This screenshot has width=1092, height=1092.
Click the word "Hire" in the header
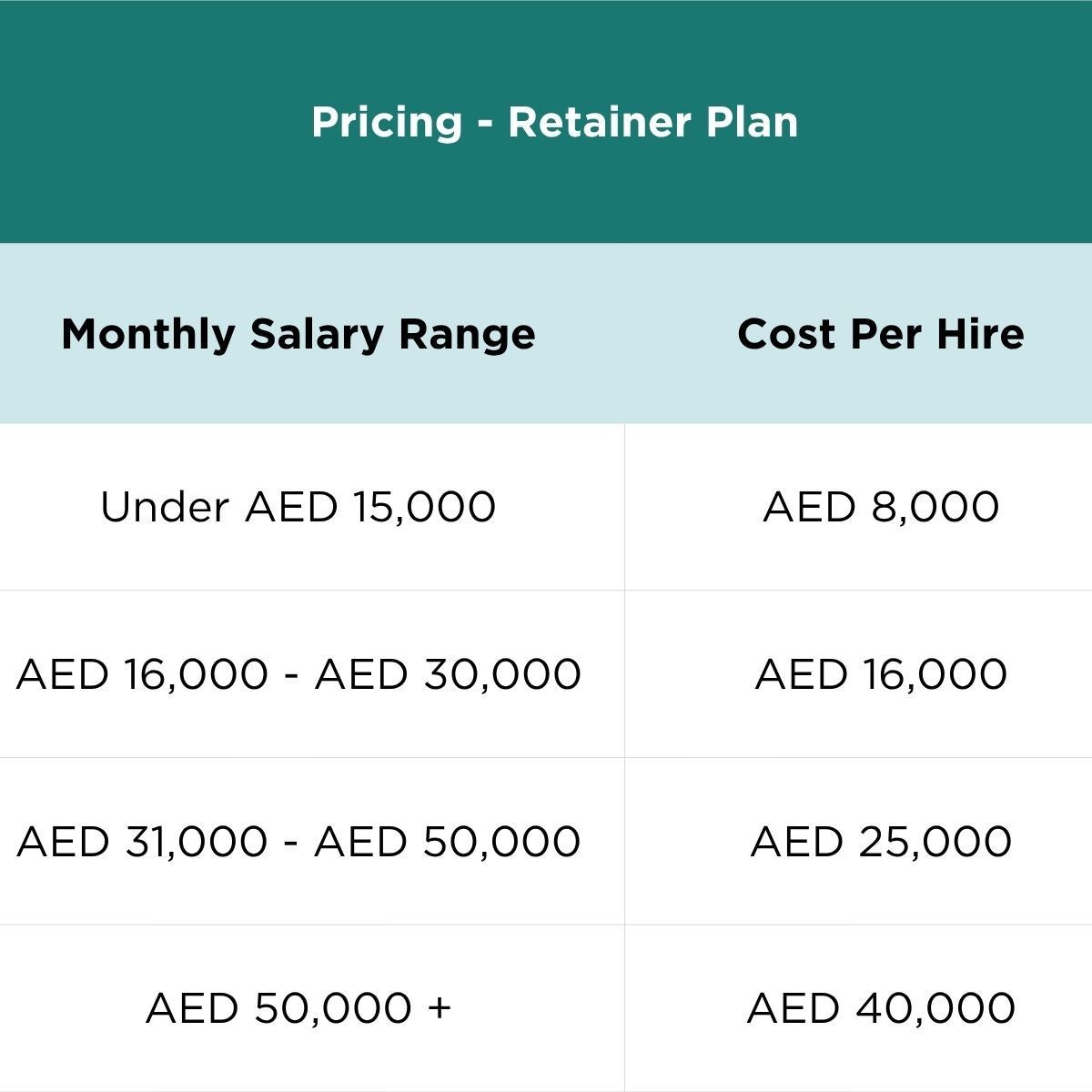[982, 334]
